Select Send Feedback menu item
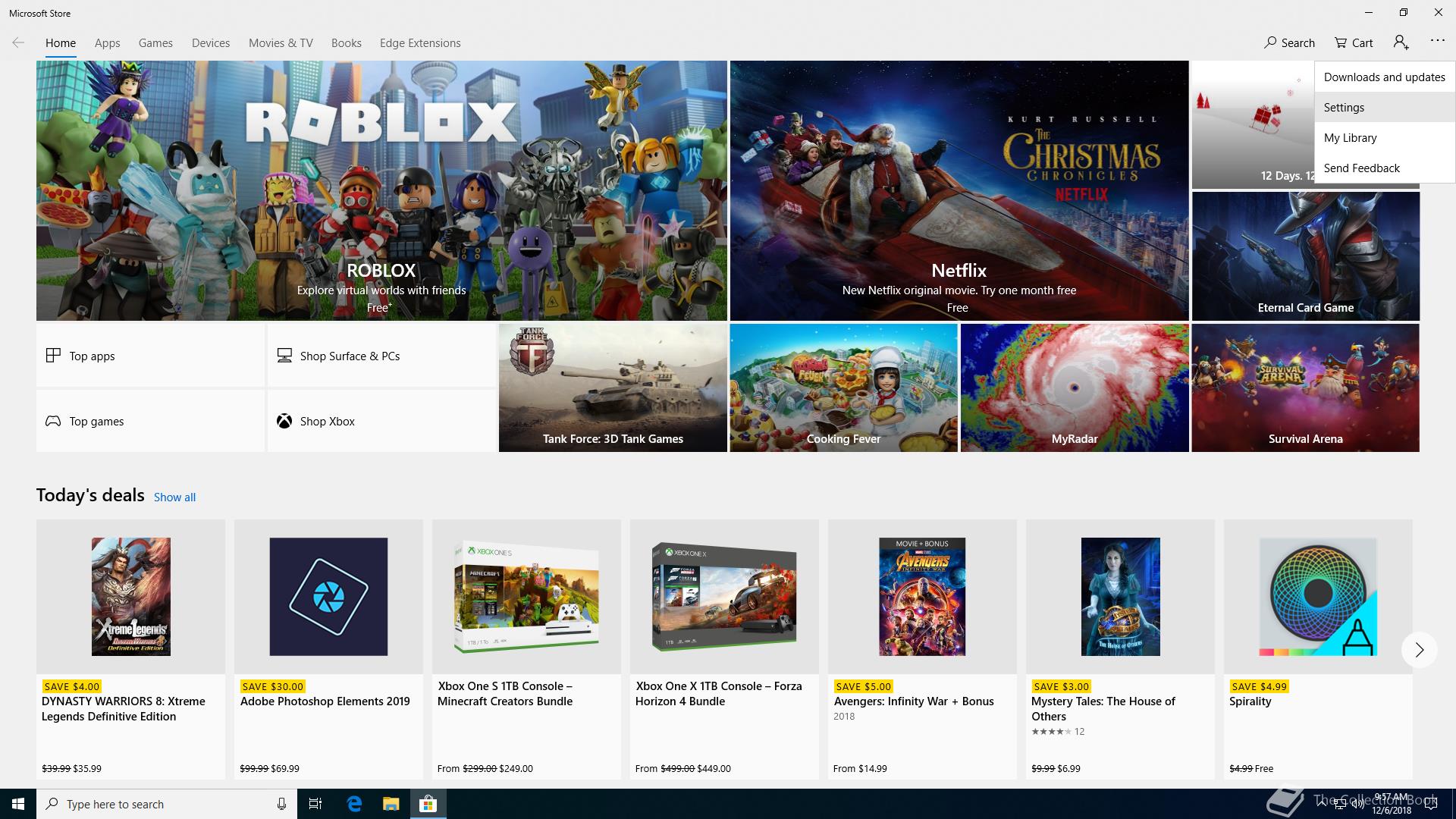Screen dimensions: 1456x819 click(1385, 168)
